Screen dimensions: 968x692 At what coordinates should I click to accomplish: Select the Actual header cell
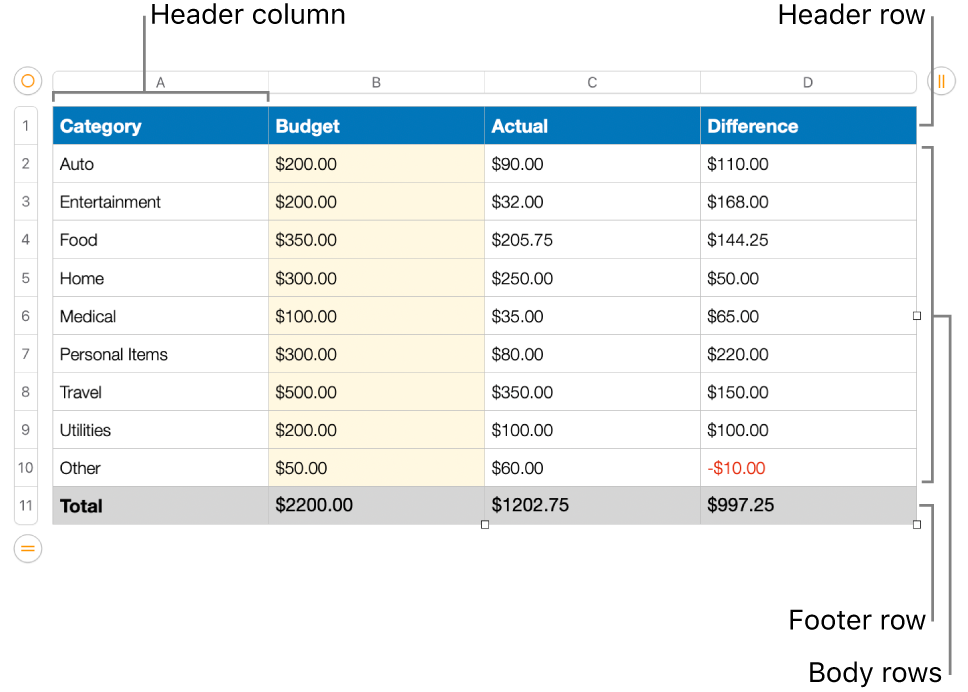[x=592, y=125]
